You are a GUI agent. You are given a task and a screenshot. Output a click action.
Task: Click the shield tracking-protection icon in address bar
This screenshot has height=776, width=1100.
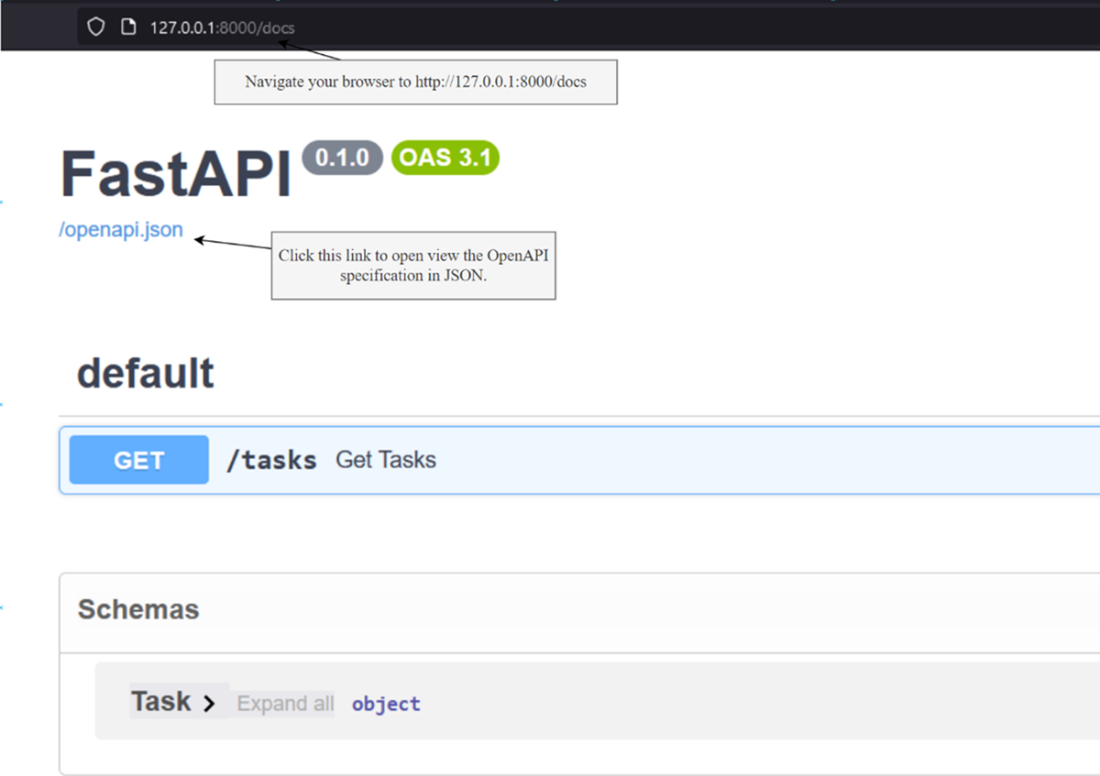tap(96, 27)
